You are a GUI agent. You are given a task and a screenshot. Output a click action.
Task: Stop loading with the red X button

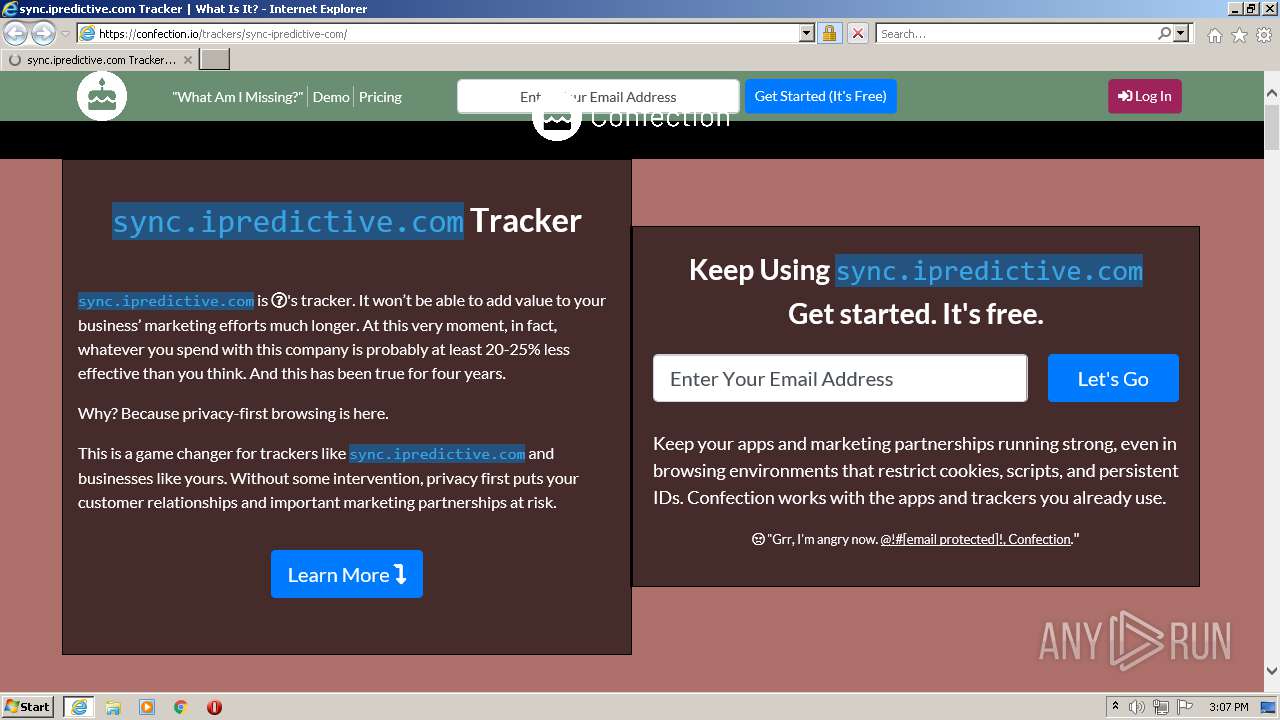tap(857, 33)
